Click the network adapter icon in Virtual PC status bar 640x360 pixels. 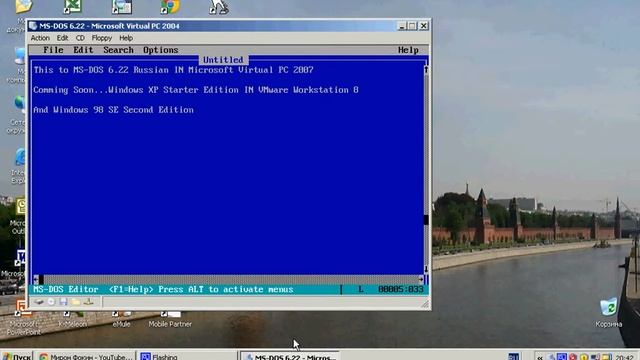(x=89, y=302)
